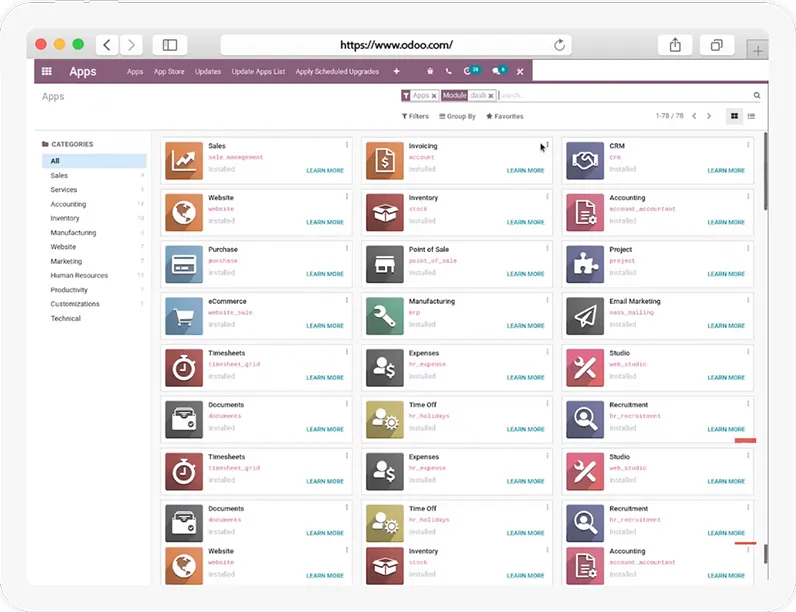This screenshot has width=796, height=612.
Task: Go to next page with pager arrow
Action: coord(709,116)
